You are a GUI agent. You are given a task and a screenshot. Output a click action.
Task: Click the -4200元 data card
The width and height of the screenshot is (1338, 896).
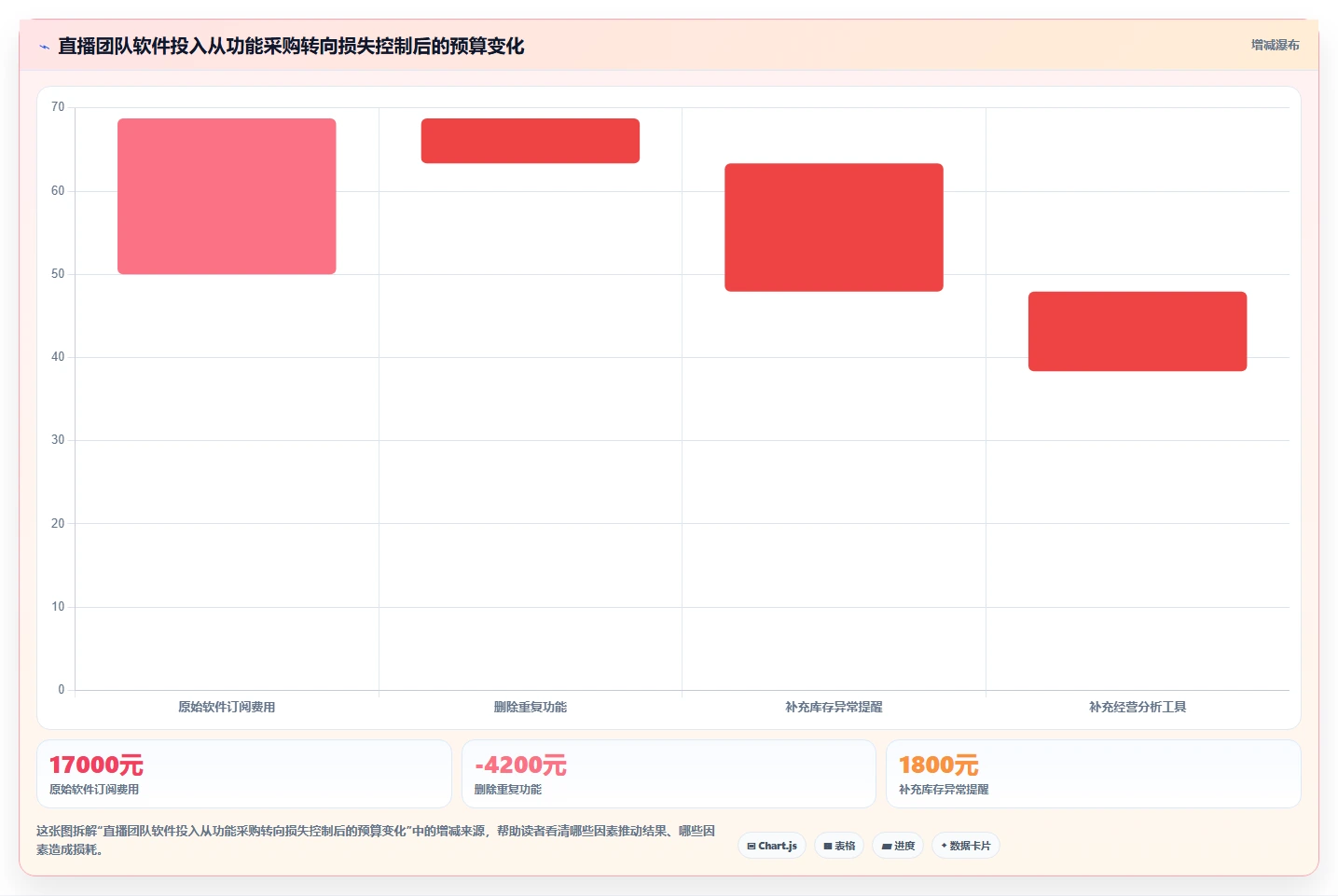click(669, 774)
